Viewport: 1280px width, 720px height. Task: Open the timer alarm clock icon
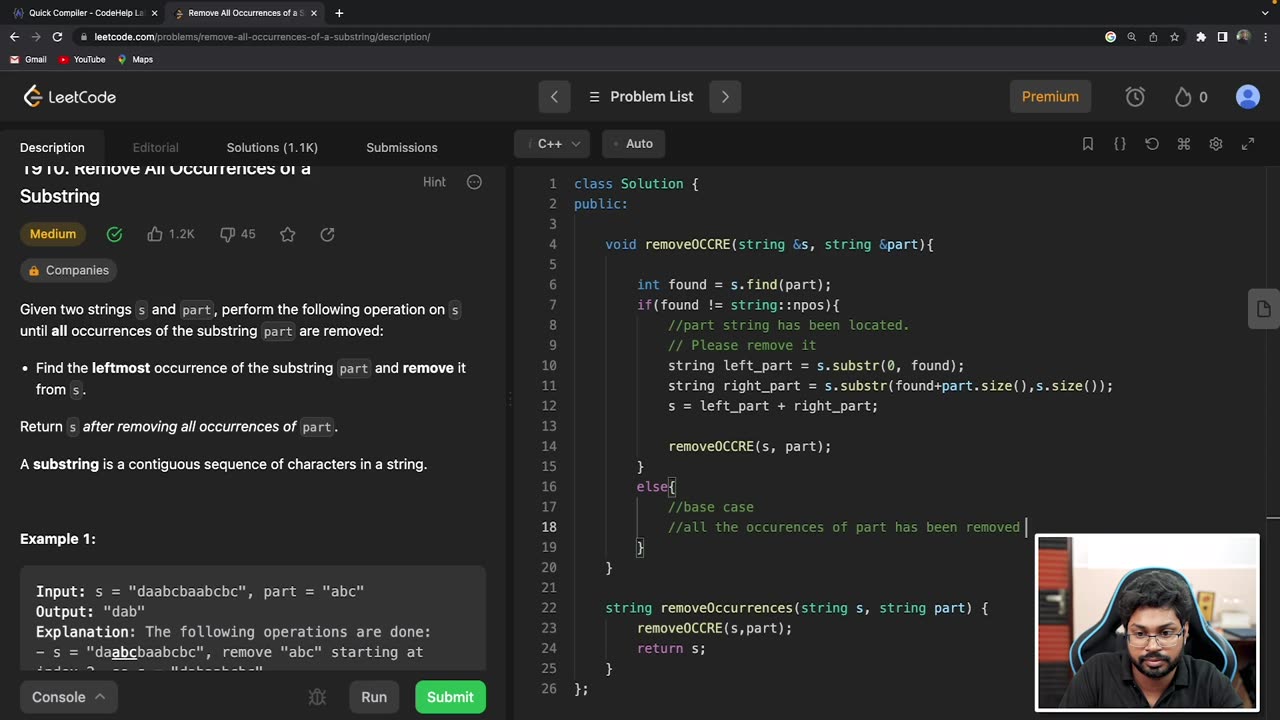pos(1135,97)
